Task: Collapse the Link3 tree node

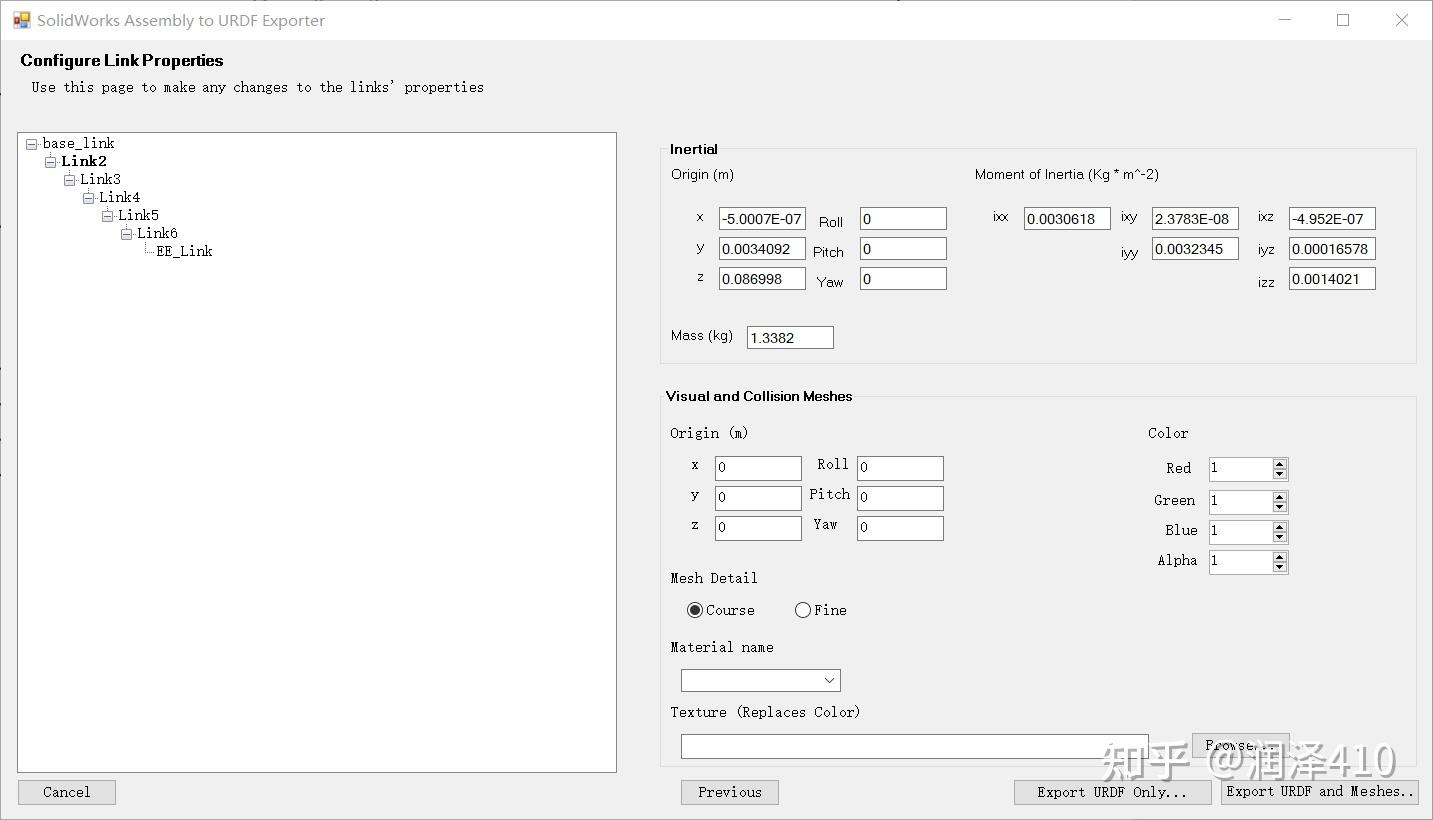Action: (69, 180)
